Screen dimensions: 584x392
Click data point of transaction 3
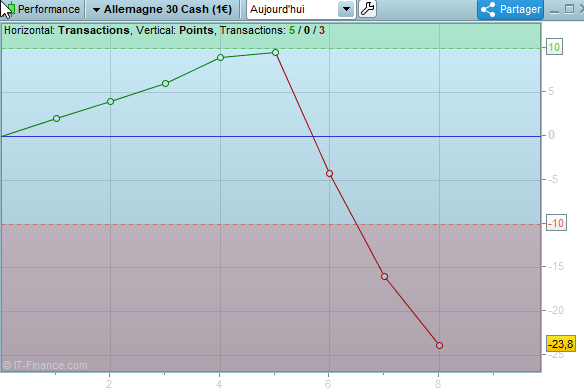click(165, 83)
